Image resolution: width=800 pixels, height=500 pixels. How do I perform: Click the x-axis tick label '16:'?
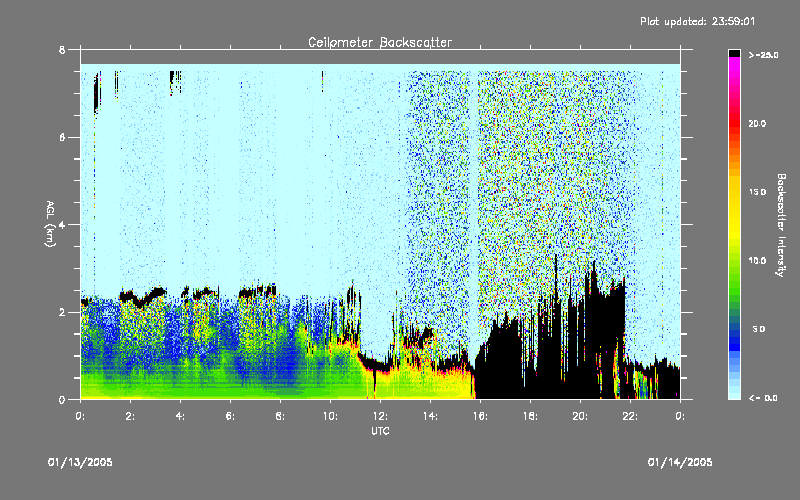(x=480, y=416)
